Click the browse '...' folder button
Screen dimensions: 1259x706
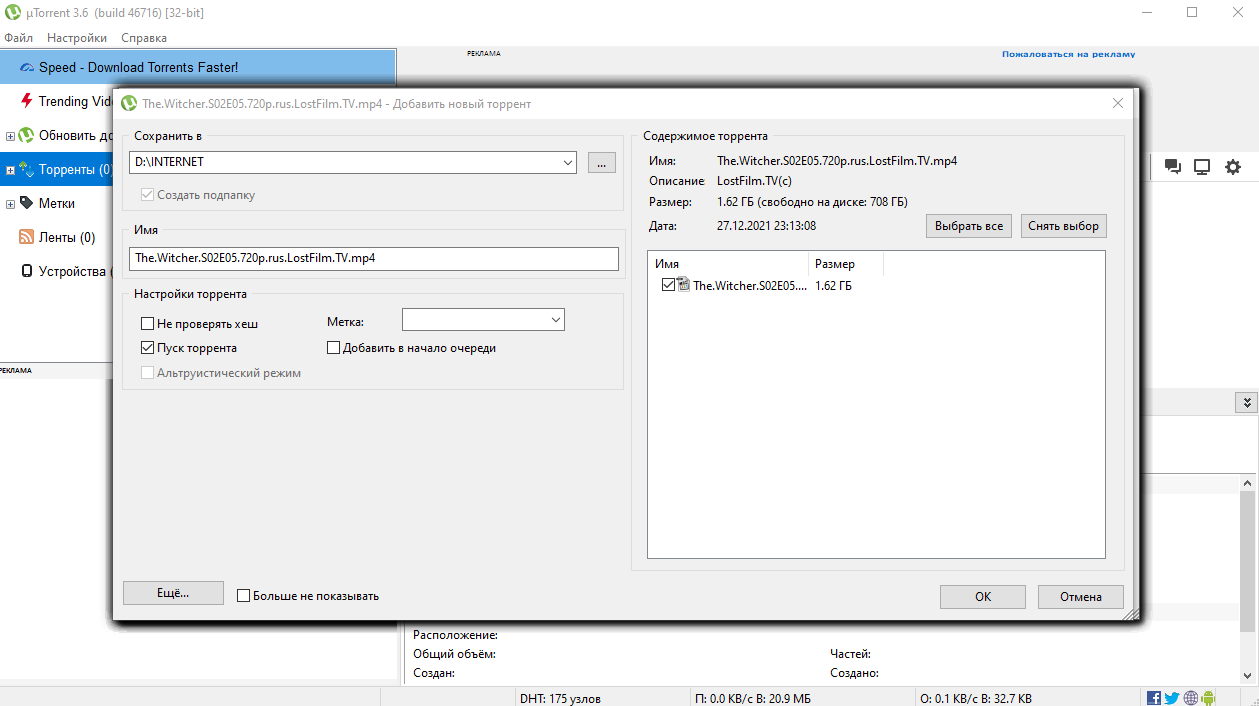tap(602, 162)
